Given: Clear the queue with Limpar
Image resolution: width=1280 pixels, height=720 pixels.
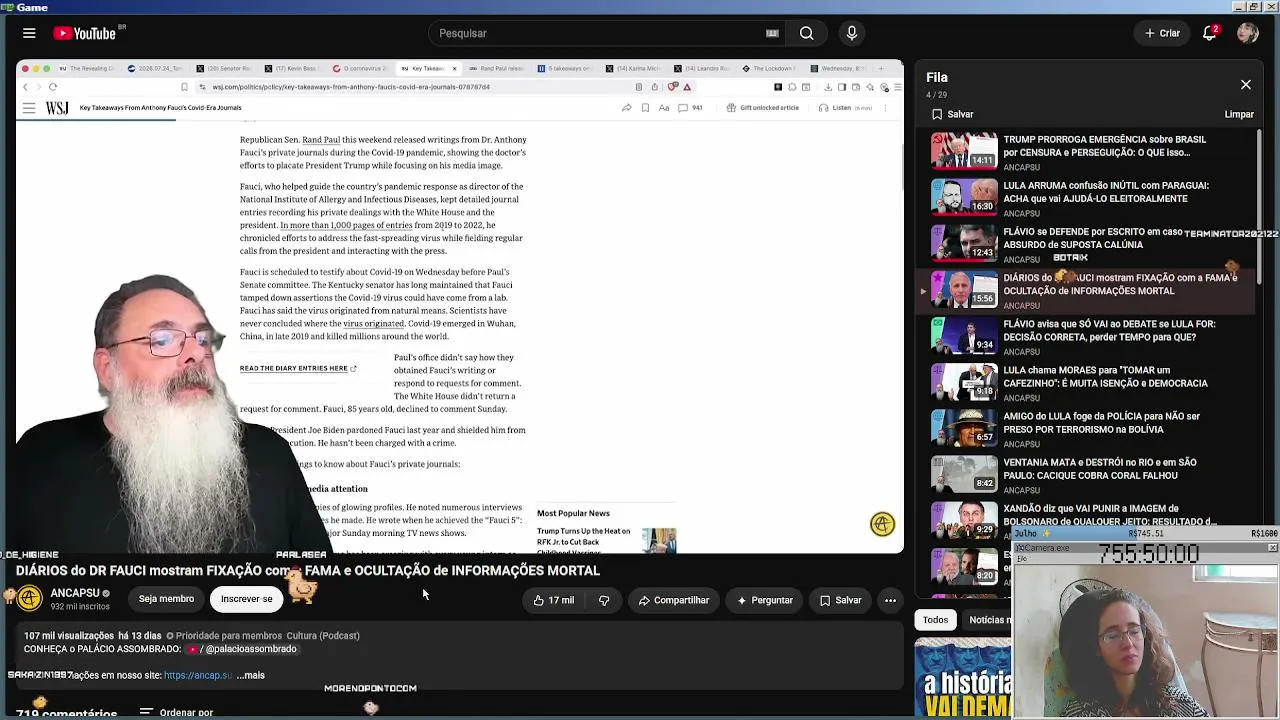Looking at the screenshot, I should click(1239, 114).
